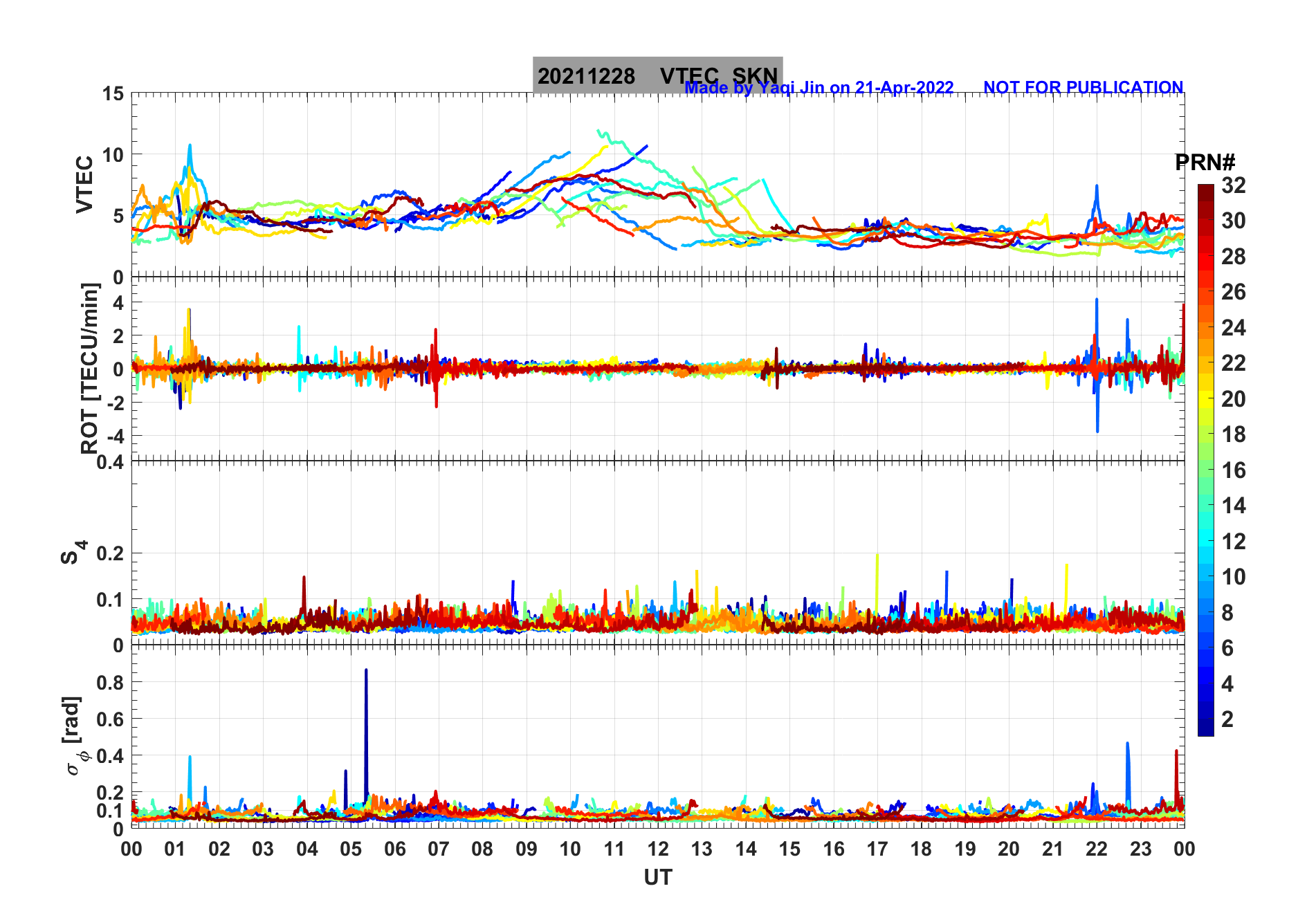Click the 'PRN#' colorbar title

1205,163
